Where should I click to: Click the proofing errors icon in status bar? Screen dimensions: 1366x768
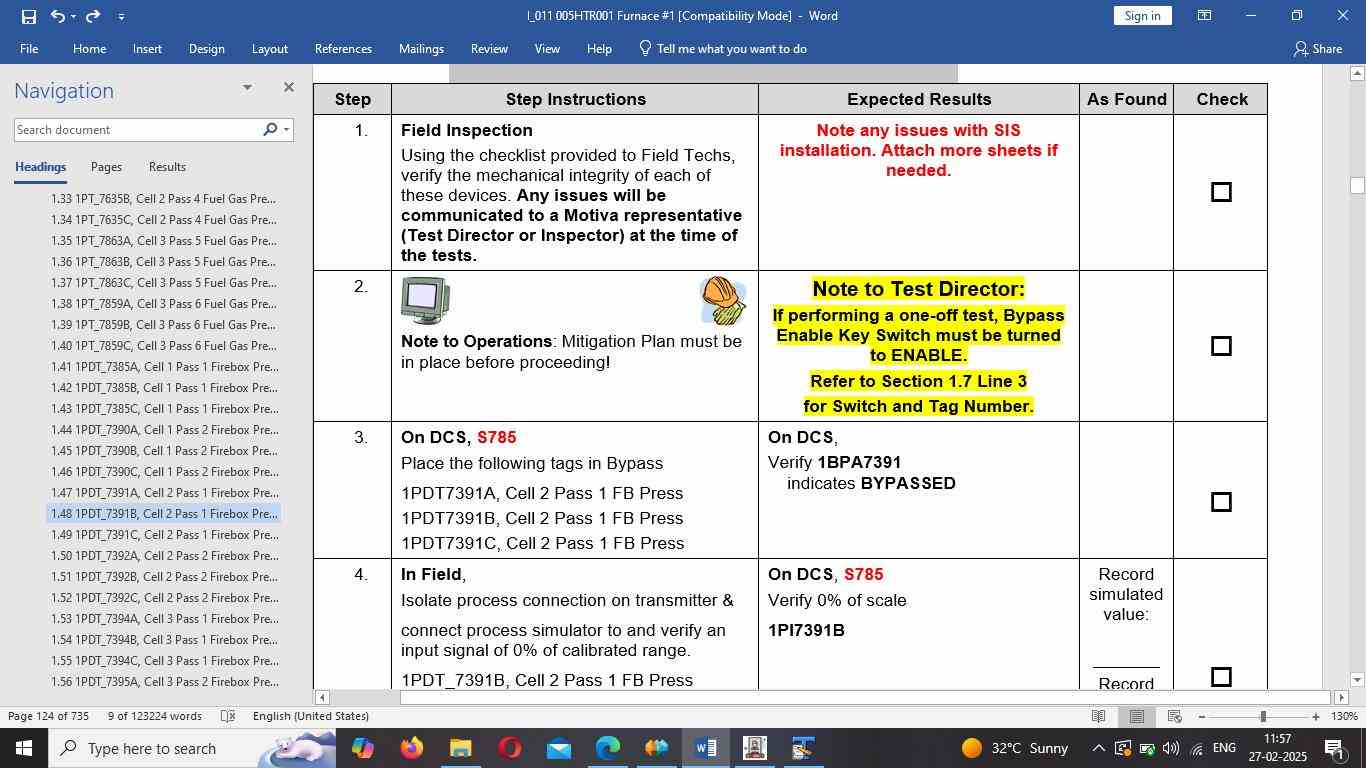tap(228, 716)
